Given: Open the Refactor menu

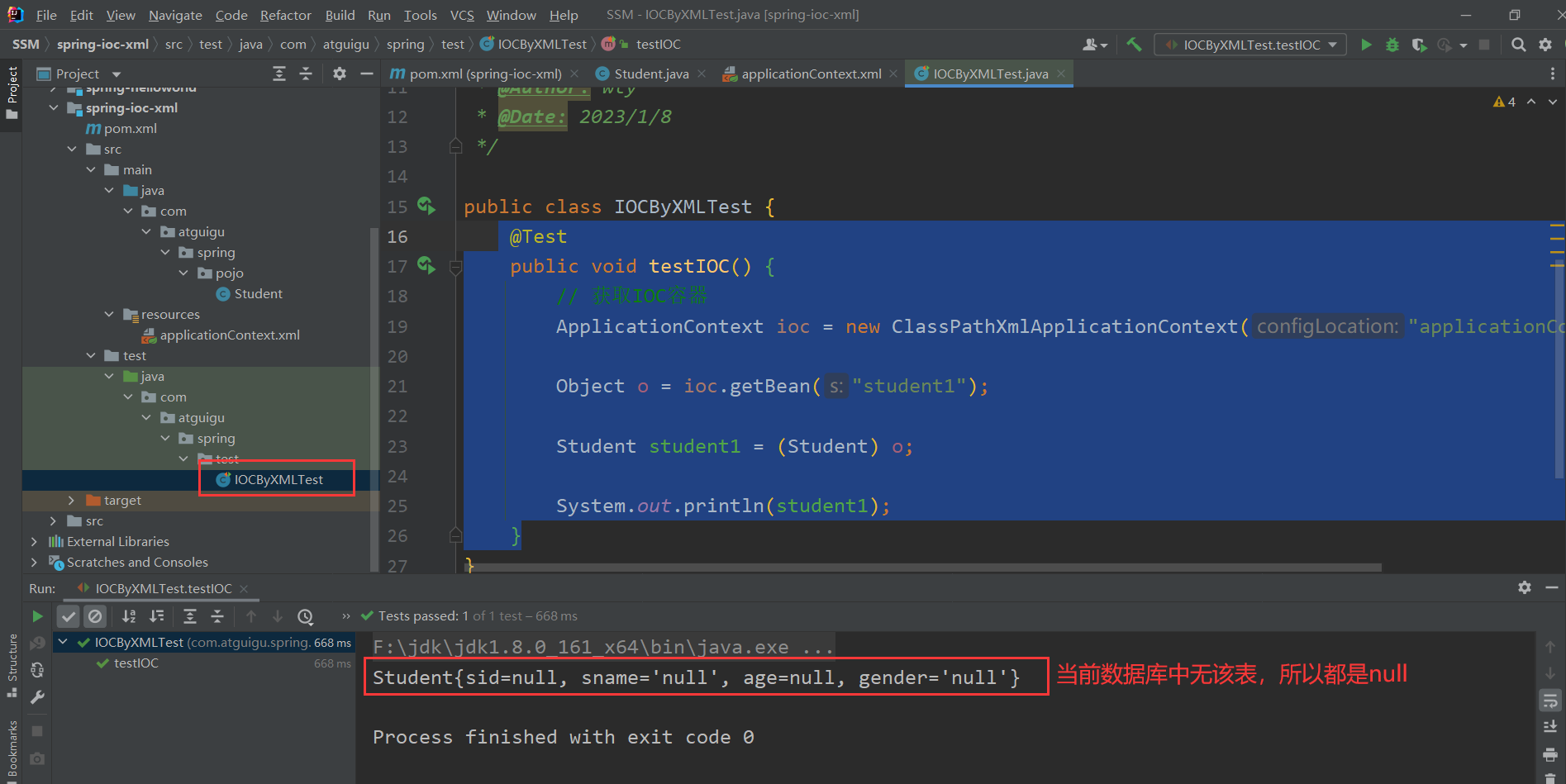Looking at the screenshot, I should [285, 15].
